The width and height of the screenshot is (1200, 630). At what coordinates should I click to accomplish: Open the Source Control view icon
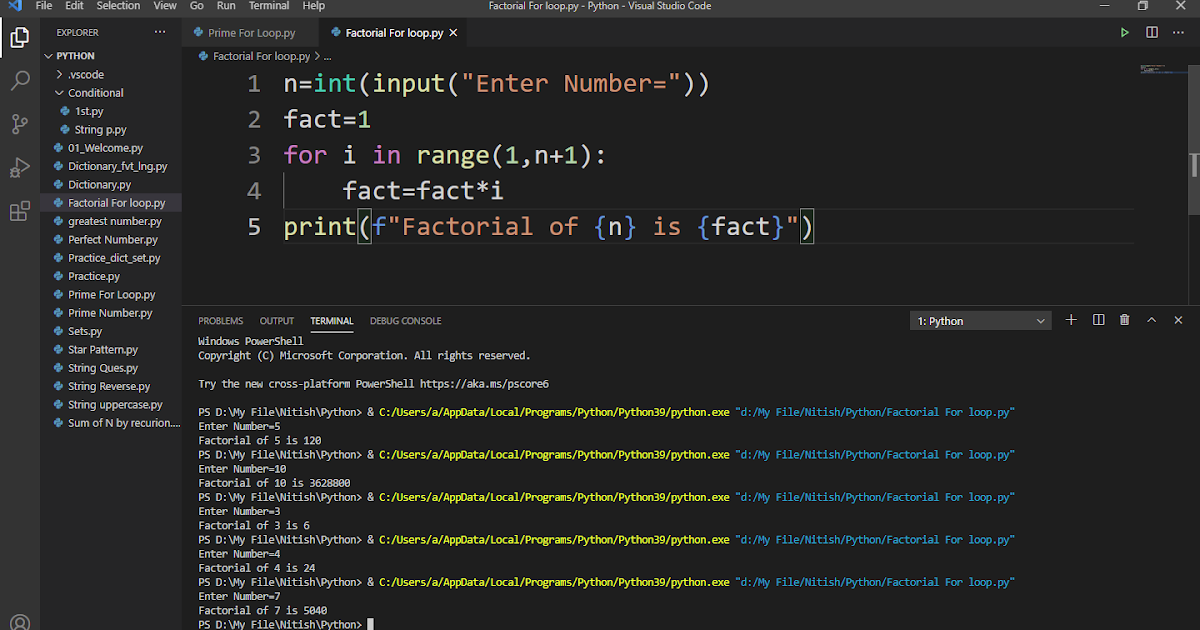[x=19, y=124]
